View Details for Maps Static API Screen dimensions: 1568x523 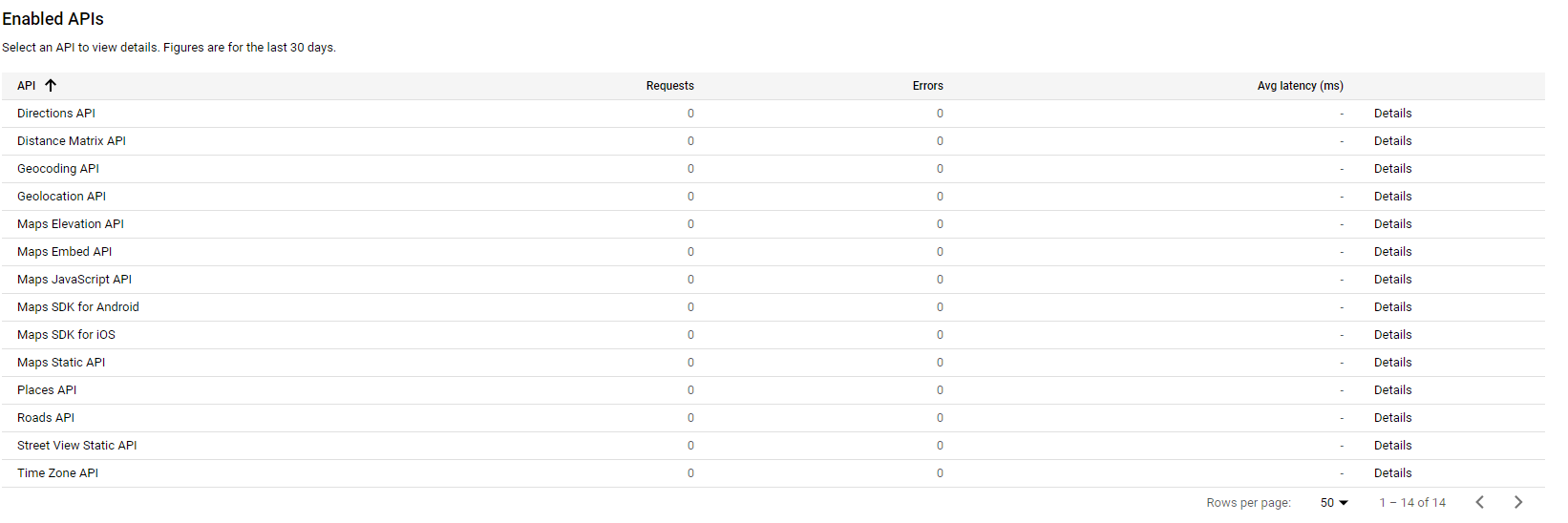(1392, 363)
